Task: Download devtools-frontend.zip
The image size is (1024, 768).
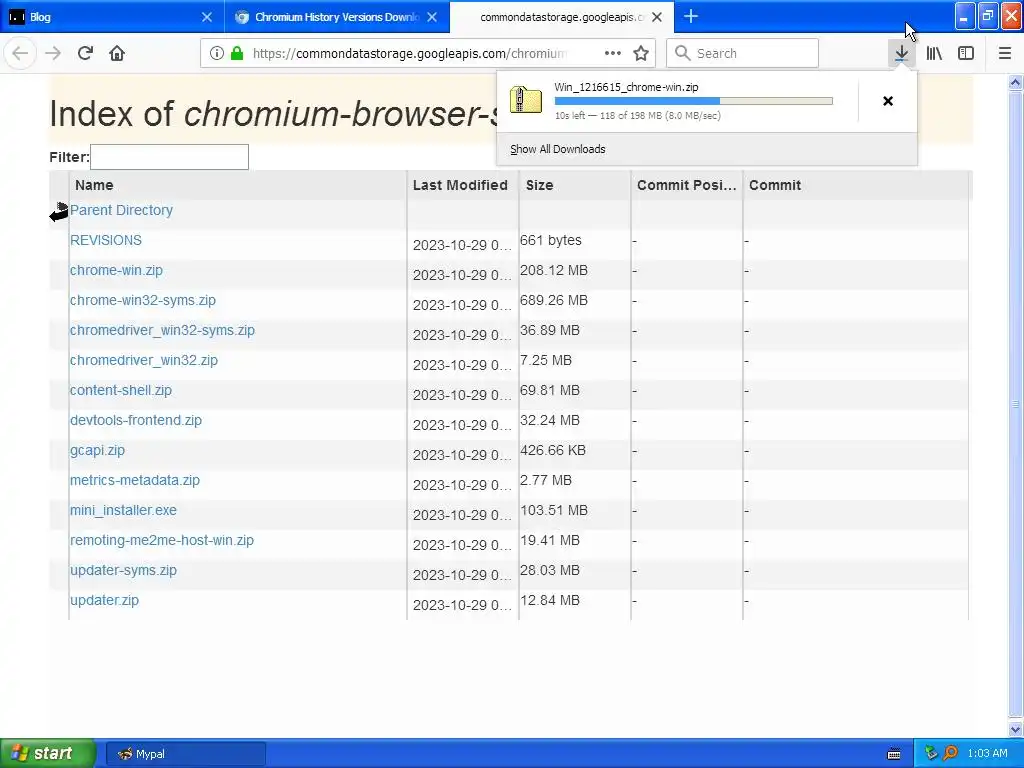Action: 136,421
